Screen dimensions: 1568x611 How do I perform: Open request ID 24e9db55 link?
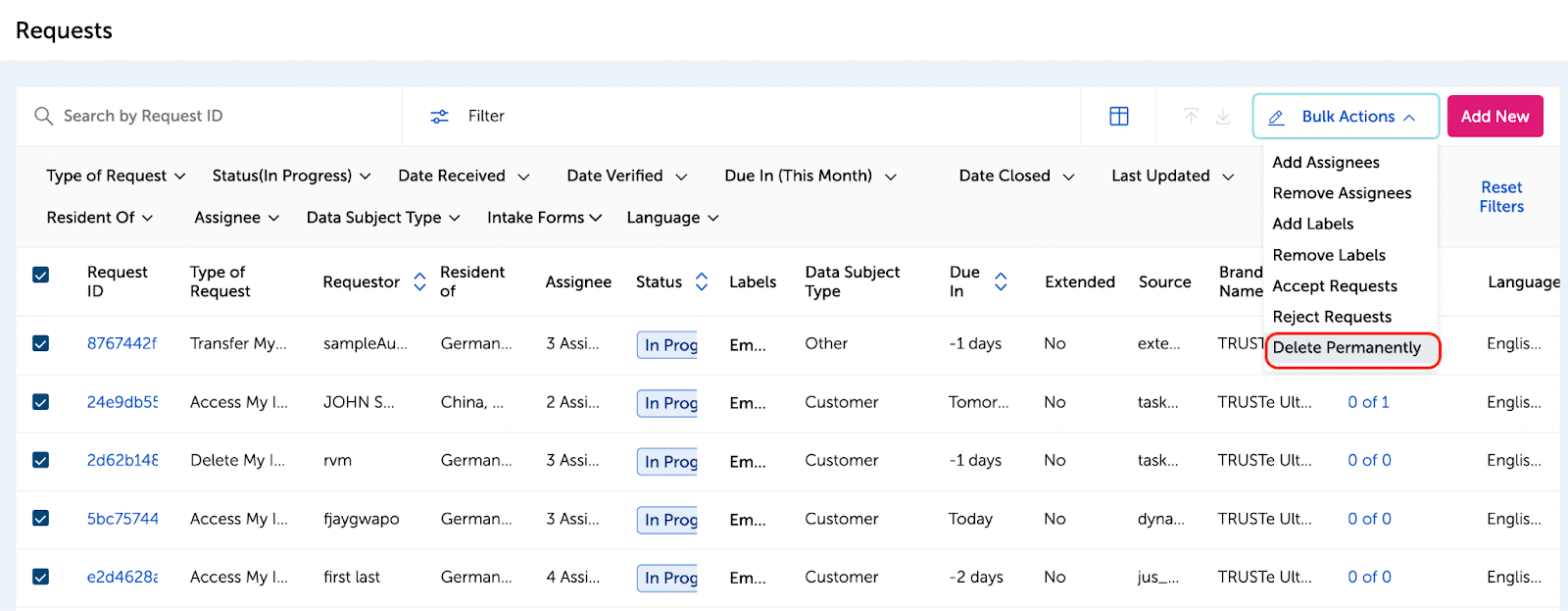[122, 402]
